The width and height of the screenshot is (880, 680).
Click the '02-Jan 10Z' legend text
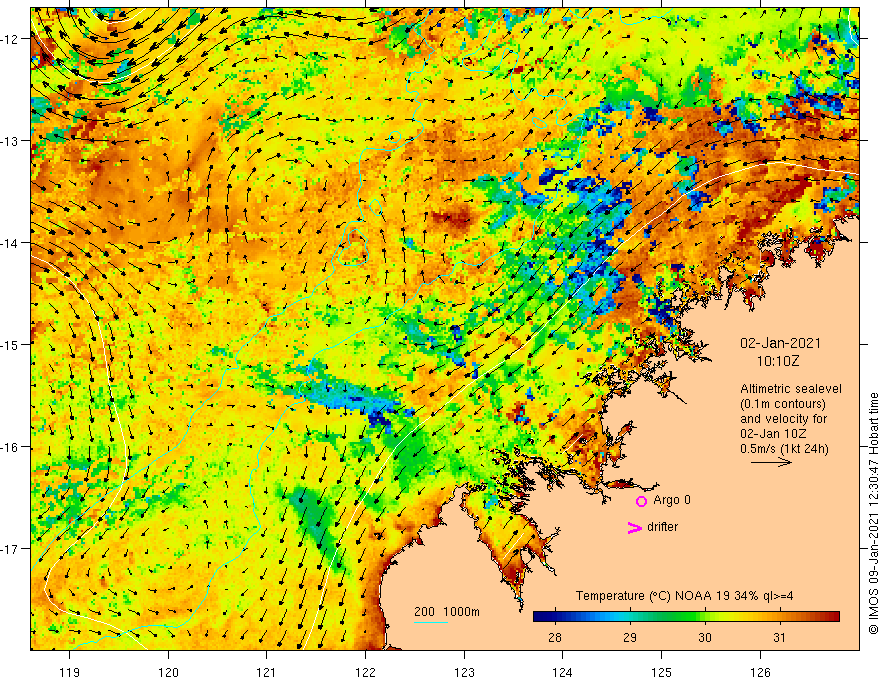coord(773,434)
